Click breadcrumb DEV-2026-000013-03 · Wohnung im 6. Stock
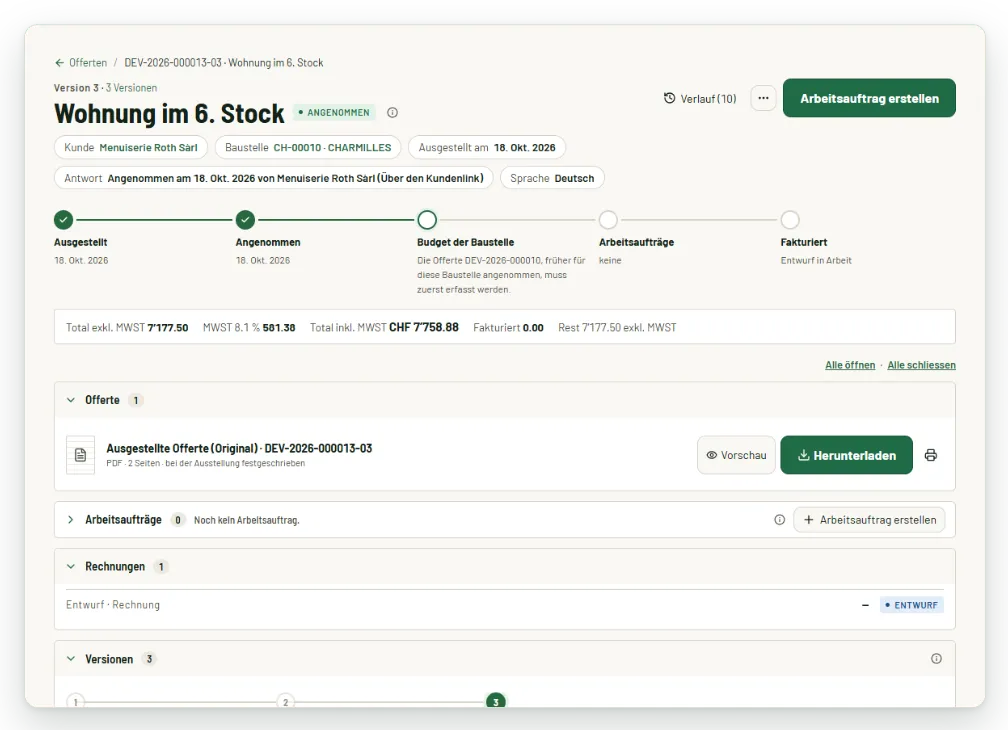This screenshot has width=1008, height=730. coord(224,63)
